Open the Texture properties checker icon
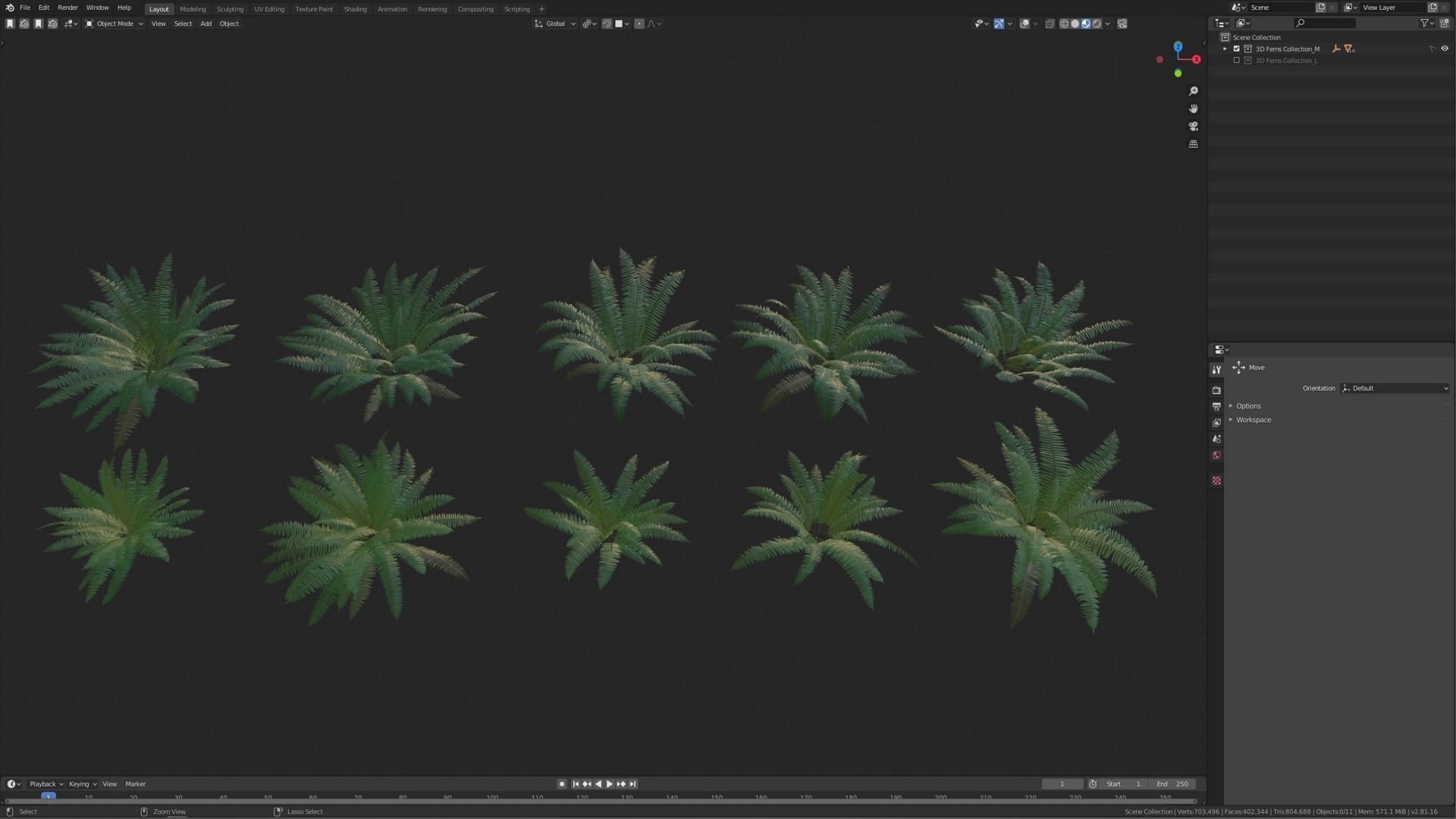1456x819 pixels. tap(1216, 481)
